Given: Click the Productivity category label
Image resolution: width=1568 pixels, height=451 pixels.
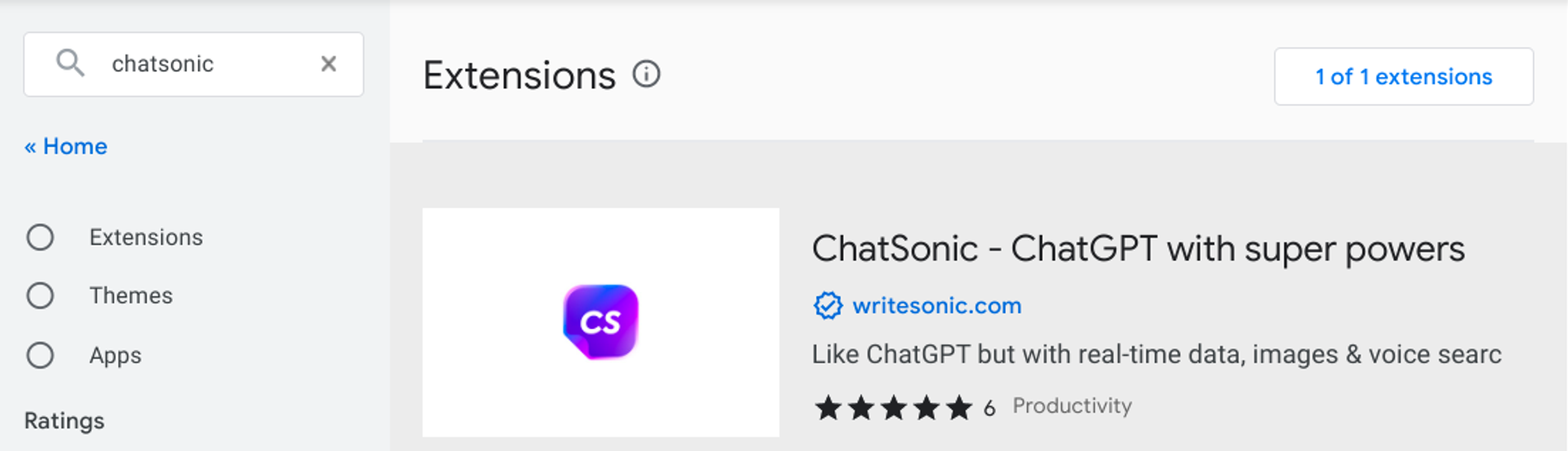Looking at the screenshot, I should pyautogui.click(x=1072, y=406).
